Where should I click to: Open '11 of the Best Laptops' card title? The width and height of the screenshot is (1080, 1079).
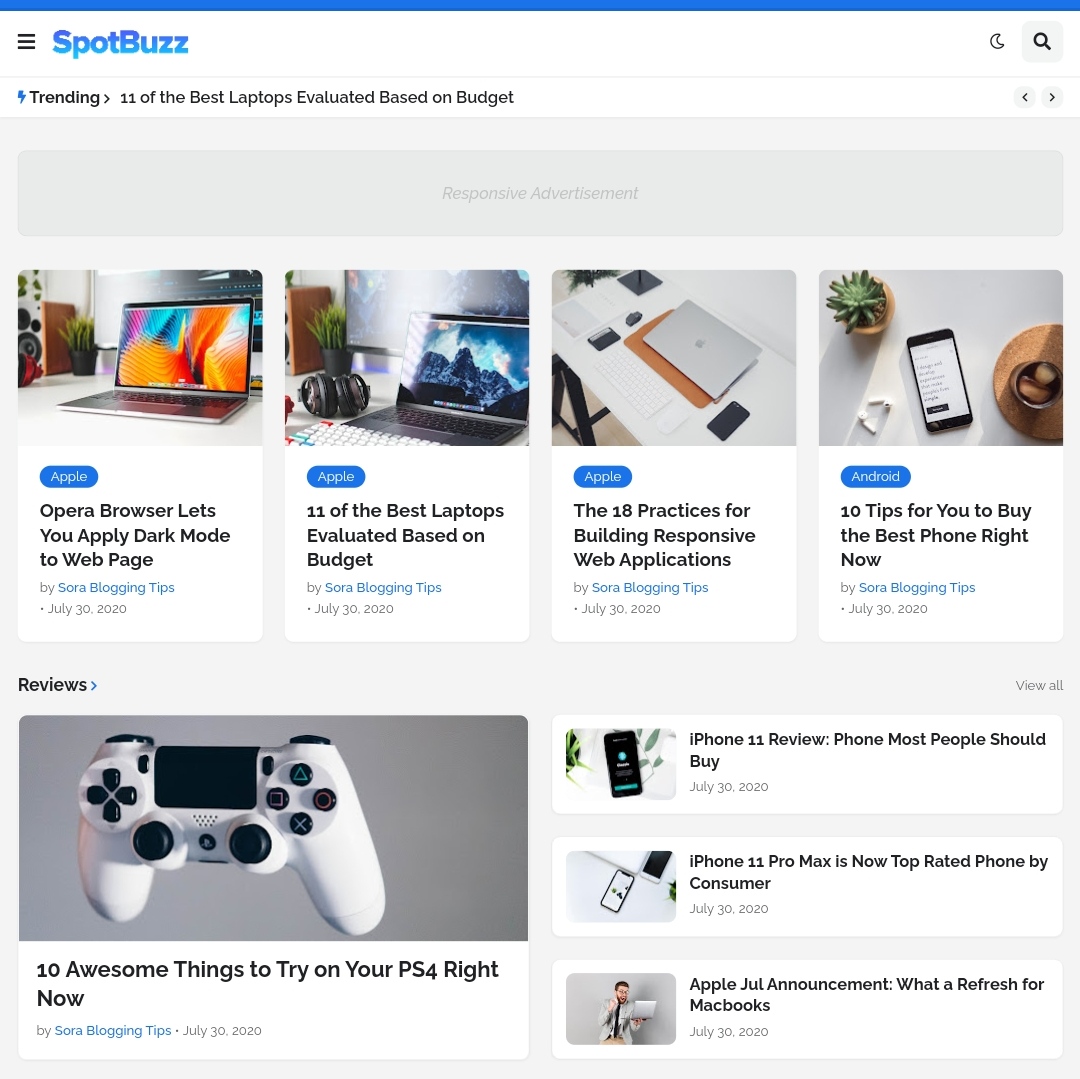[x=405, y=535]
